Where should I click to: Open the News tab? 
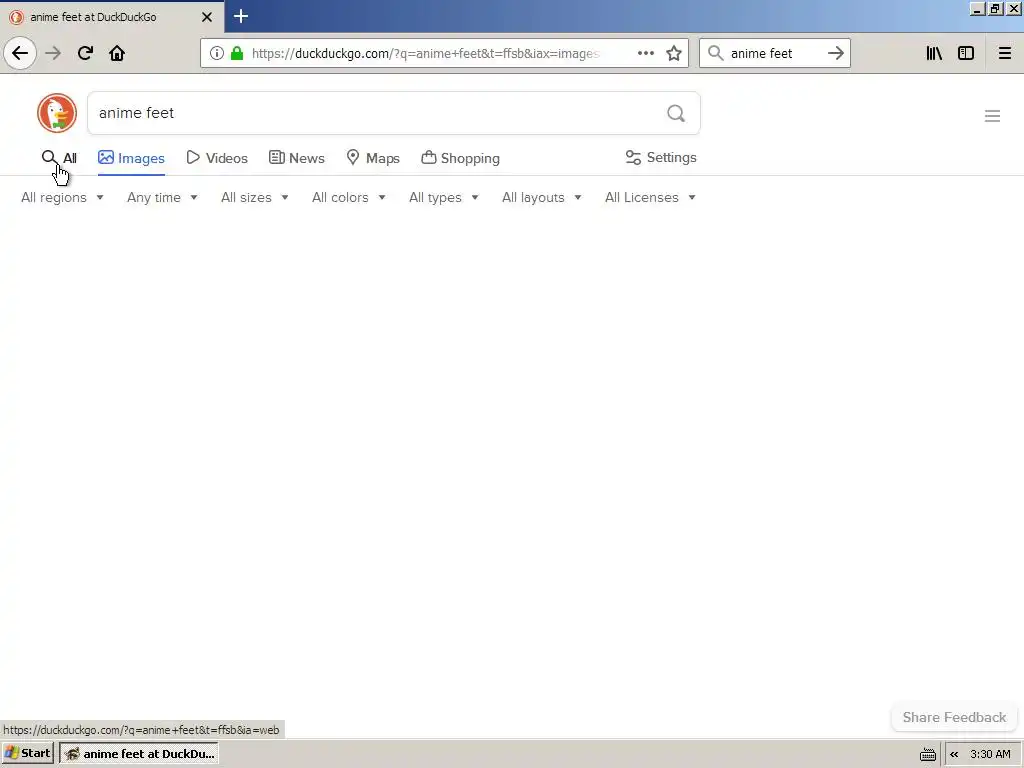[x=296, y=158]
